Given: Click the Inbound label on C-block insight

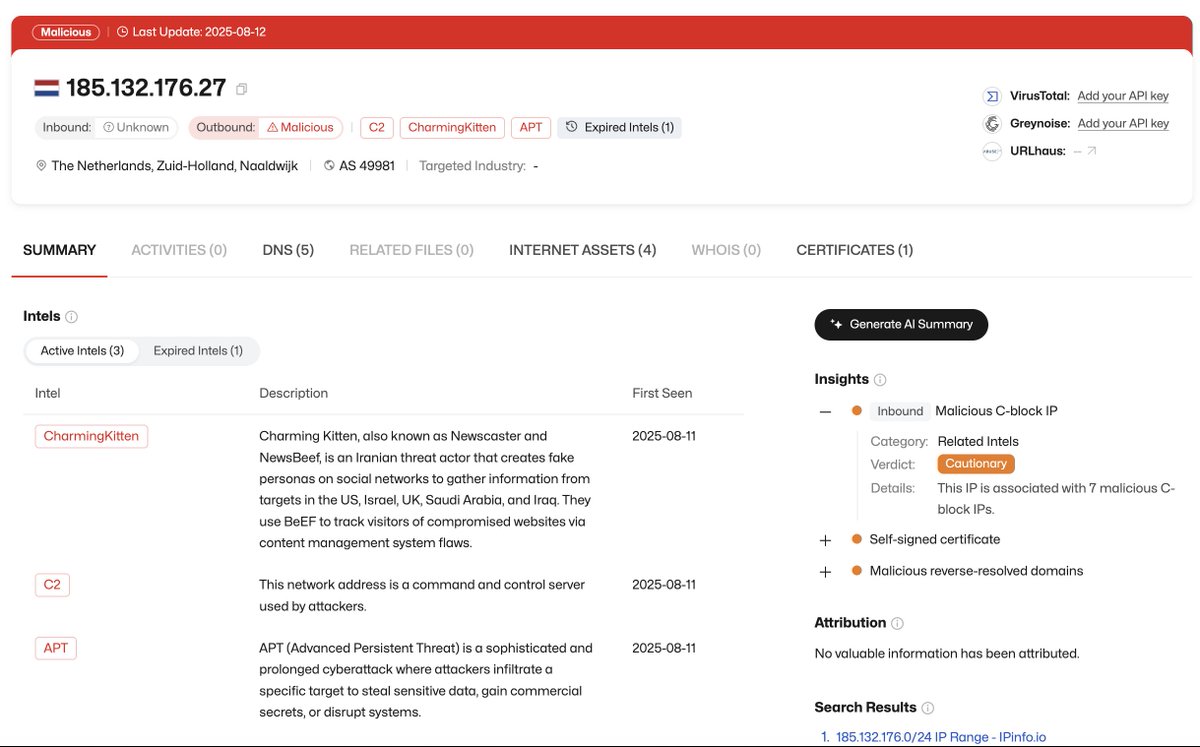Looking at the screenshot, I should pyautogui.click(x=900, y=411).
